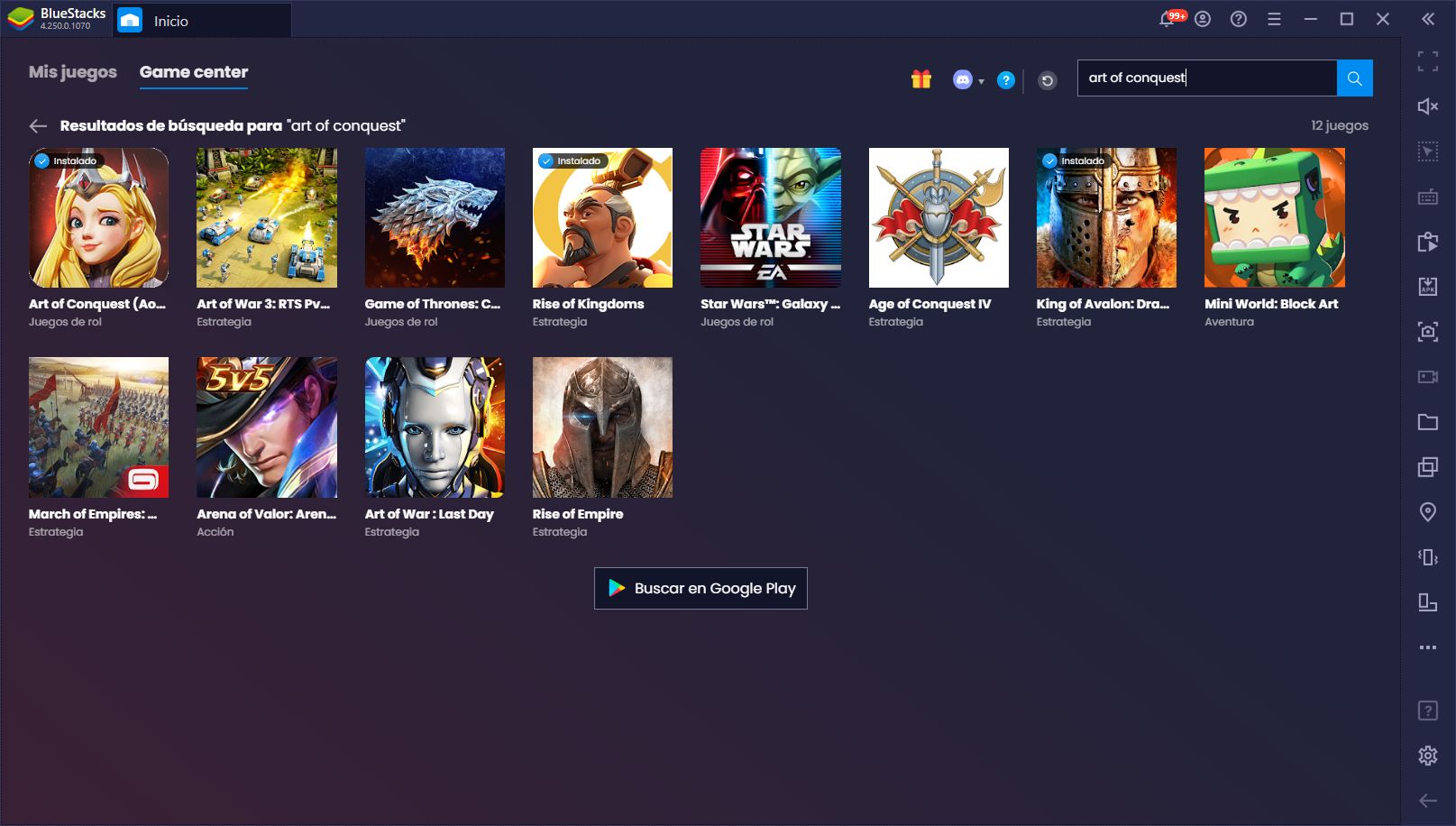Open keyboard controls icon in sidebar

tap(1428, 197)
